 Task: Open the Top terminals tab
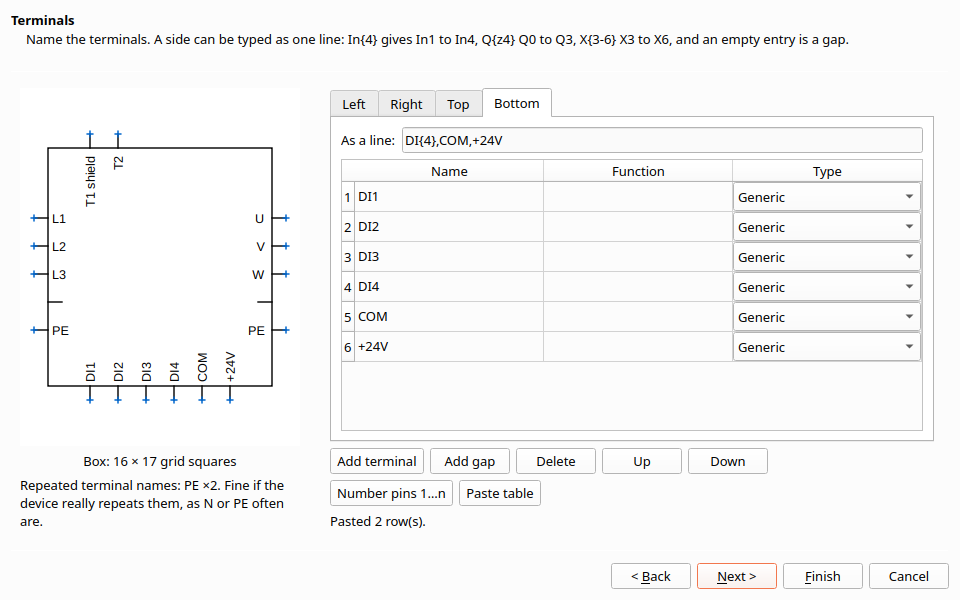[458, 104]
